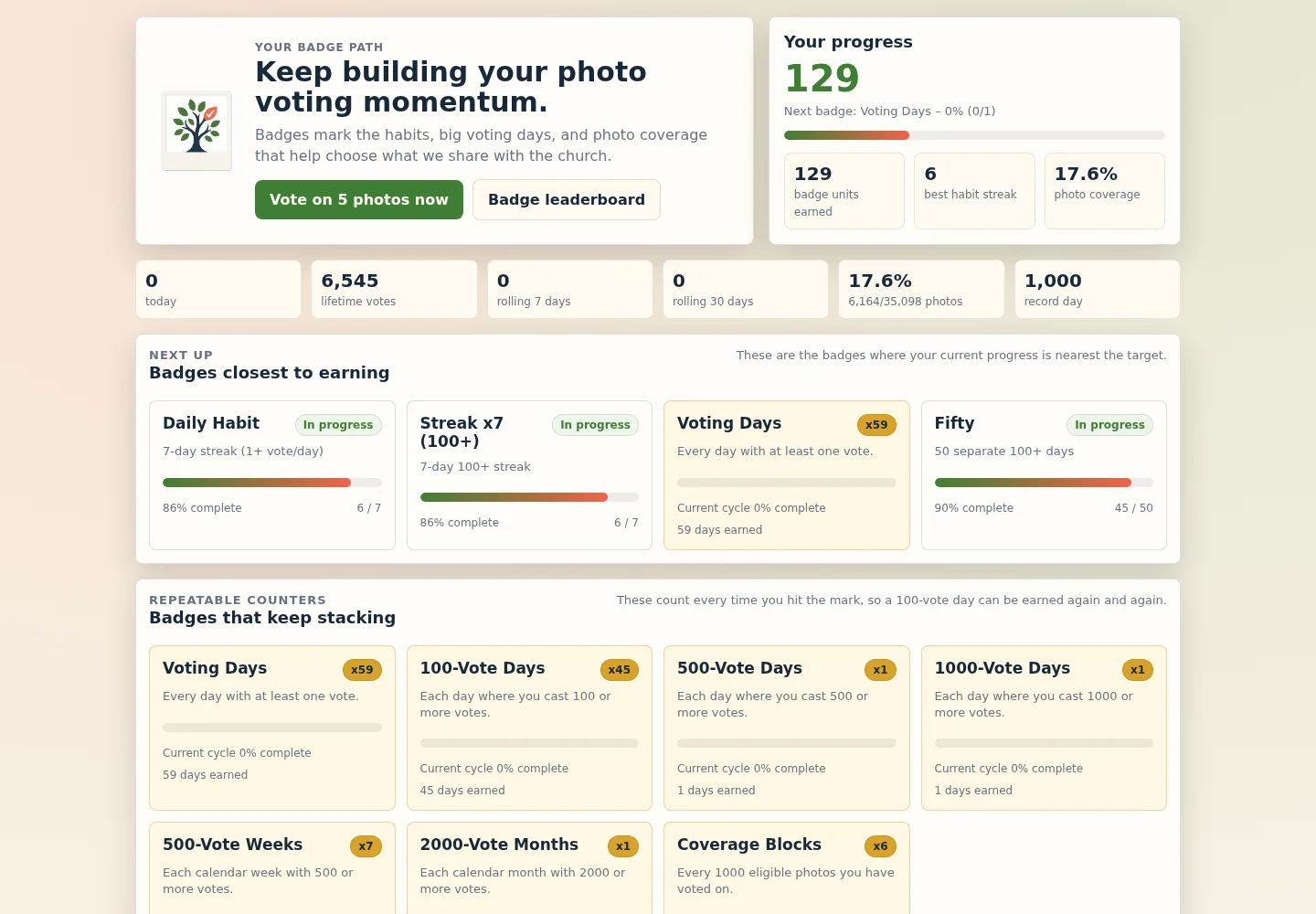The width and height of the screenshot is (1316, 914).
Task: Click the 'rolling 30 days' tile
Action: 746,290
